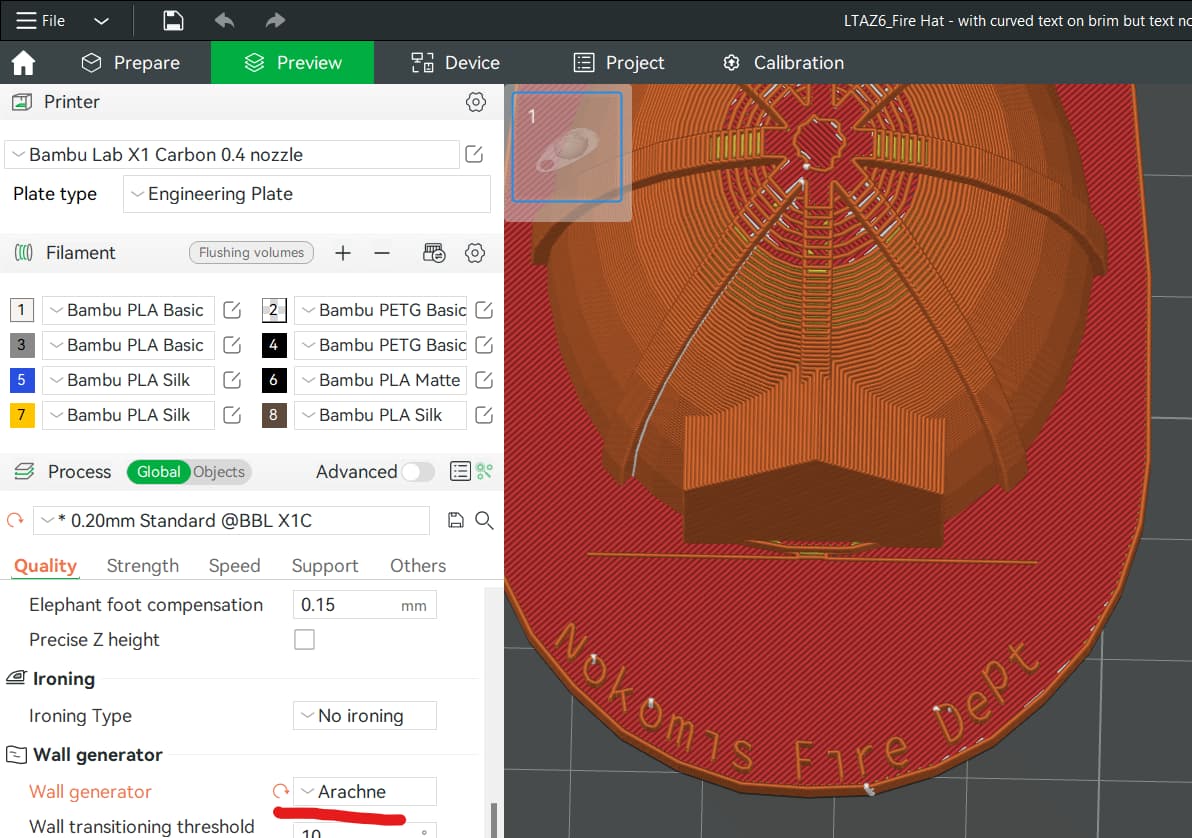1192x838 pixels.
Task: Click the undo arrow icon
Action: tap(224, 21)
